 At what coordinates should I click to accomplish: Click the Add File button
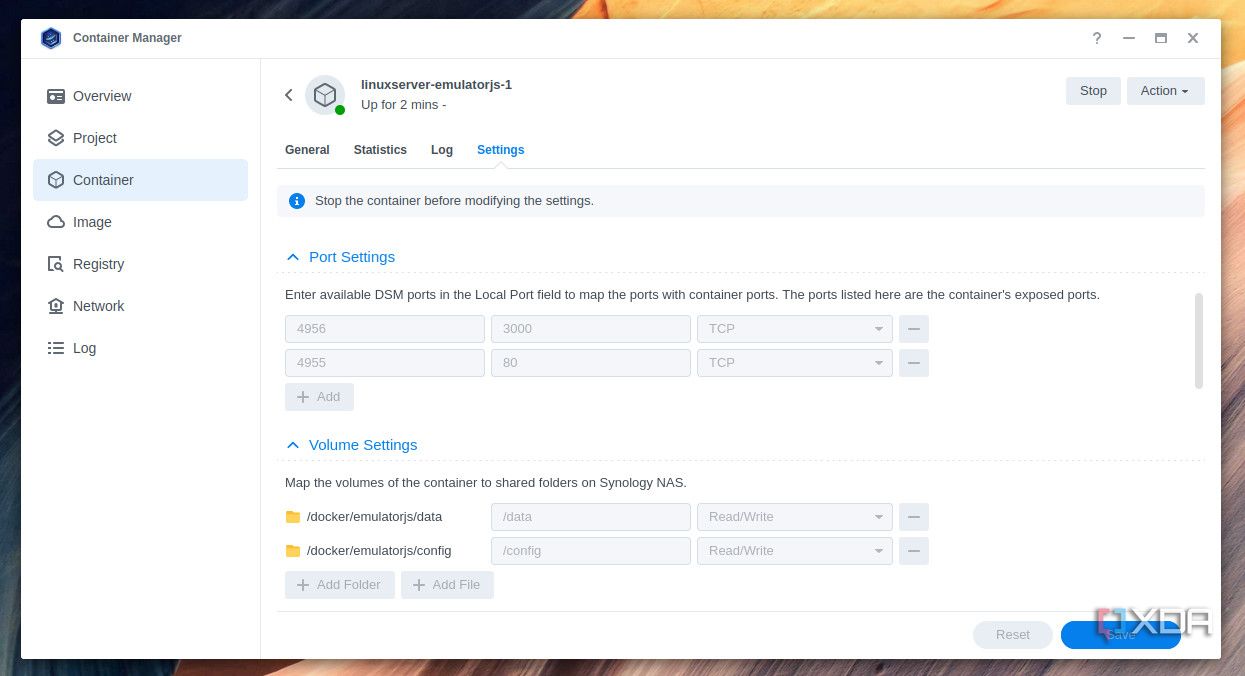[x=447, y=585]
